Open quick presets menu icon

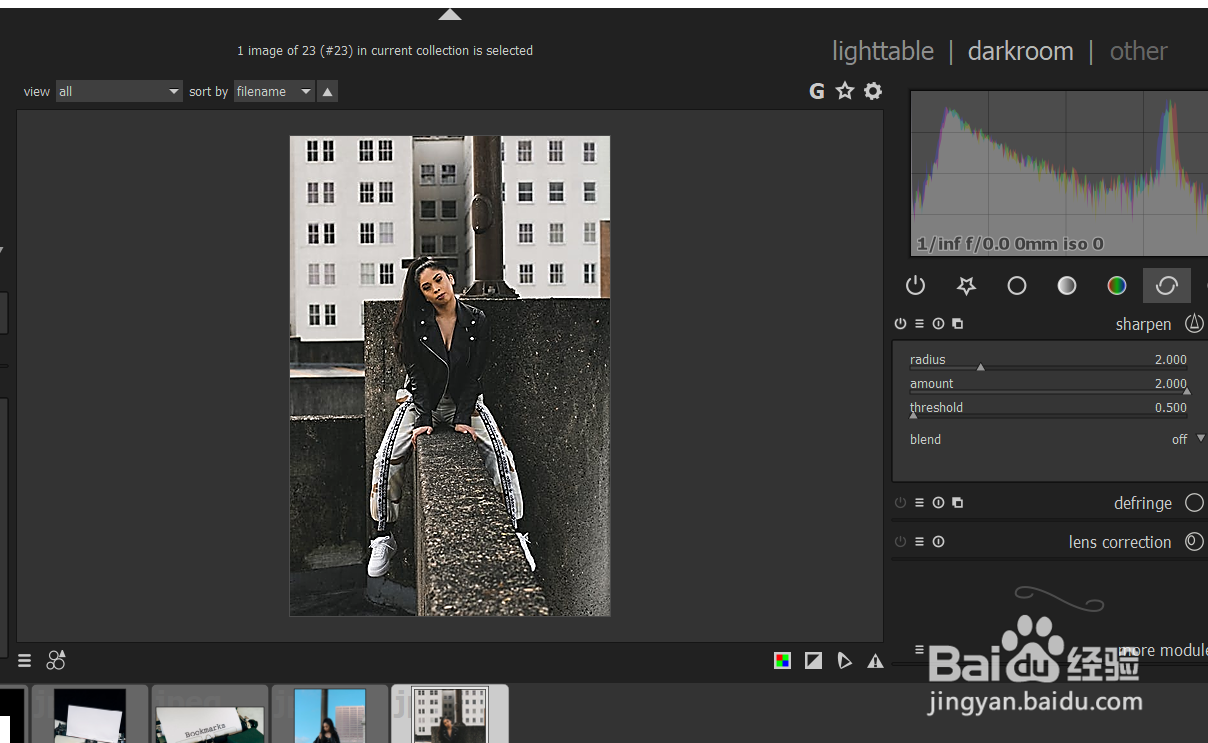(x=24, y=661)
